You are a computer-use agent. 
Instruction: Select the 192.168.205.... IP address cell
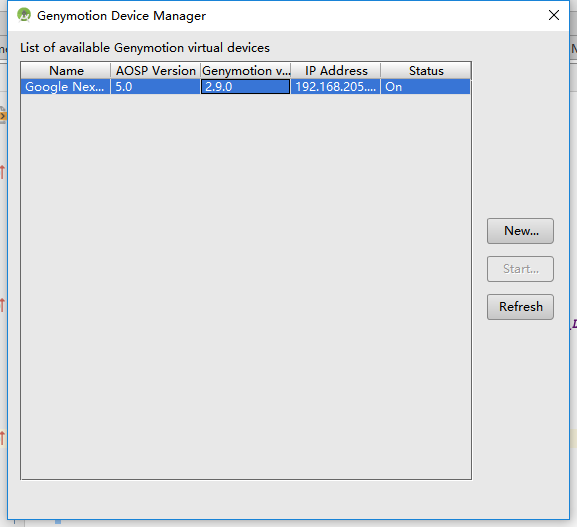pyautogui.click(x=336, y=87)
